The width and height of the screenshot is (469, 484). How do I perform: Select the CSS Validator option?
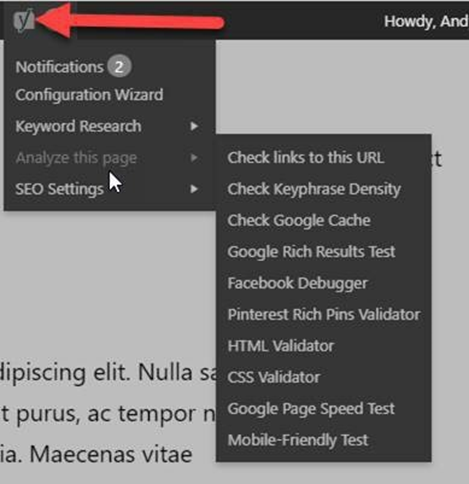pyautogui.click(x=274, y=377)
